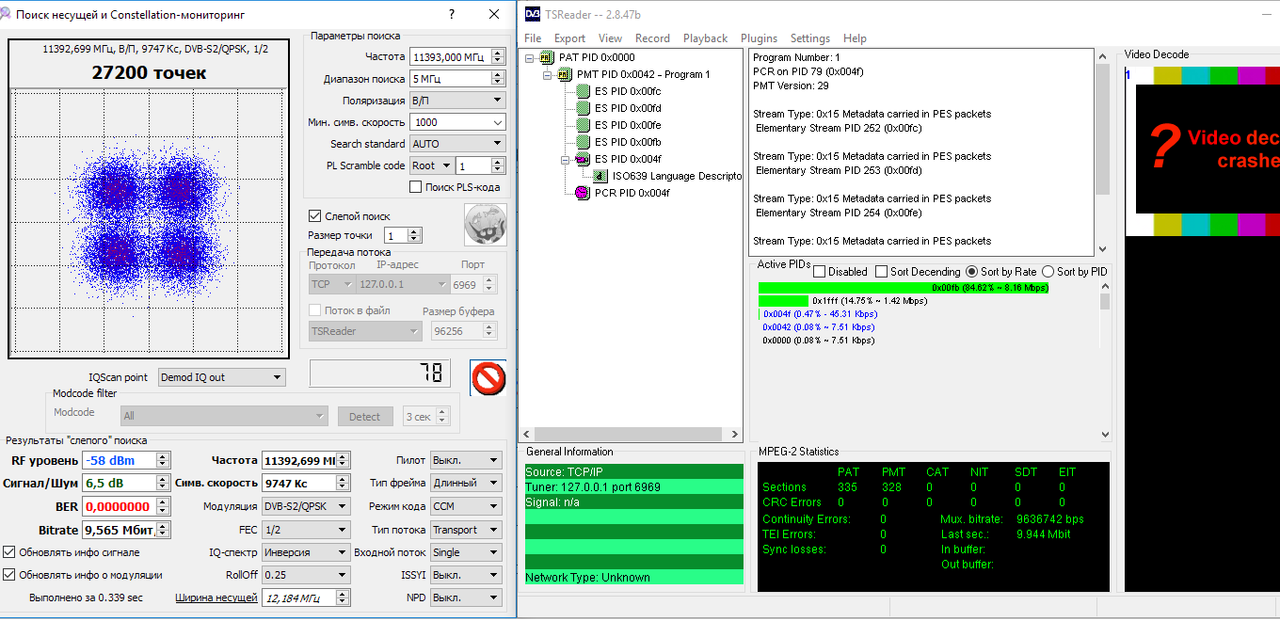Open the Search standard AUTO dropdown

coord(457,144)
